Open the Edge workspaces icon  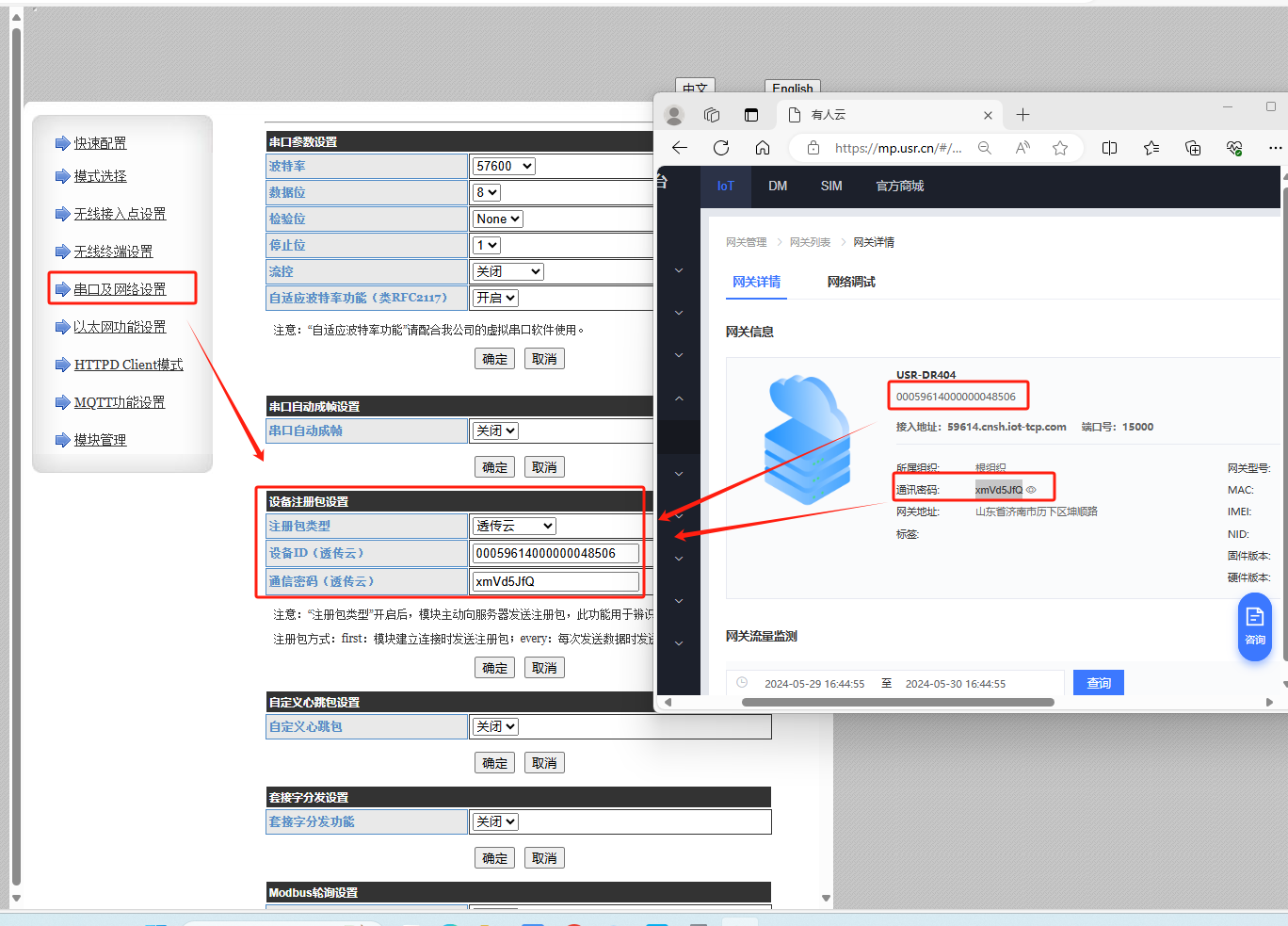(x=712, y=115)
